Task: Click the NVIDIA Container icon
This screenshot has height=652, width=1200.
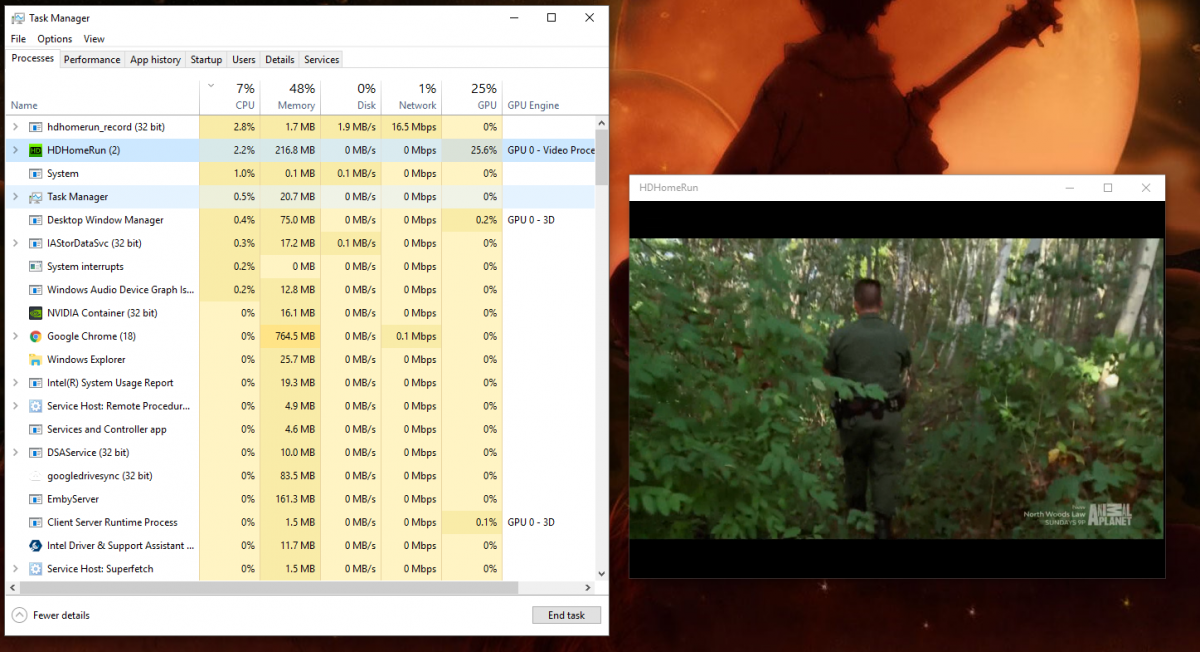Action: (x=36, y=313)
